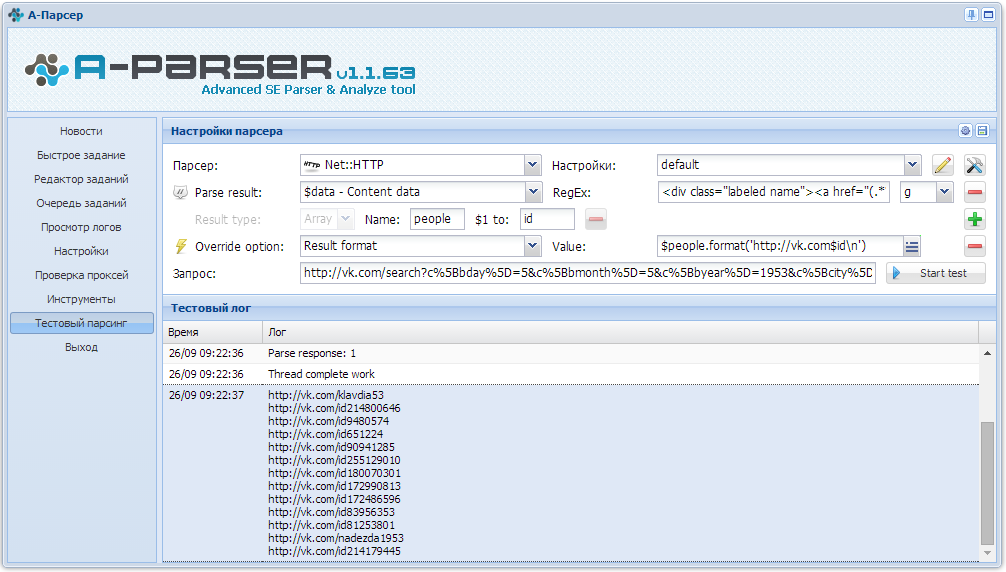Expand the Настройки default dropdown

tap(912, 165)
